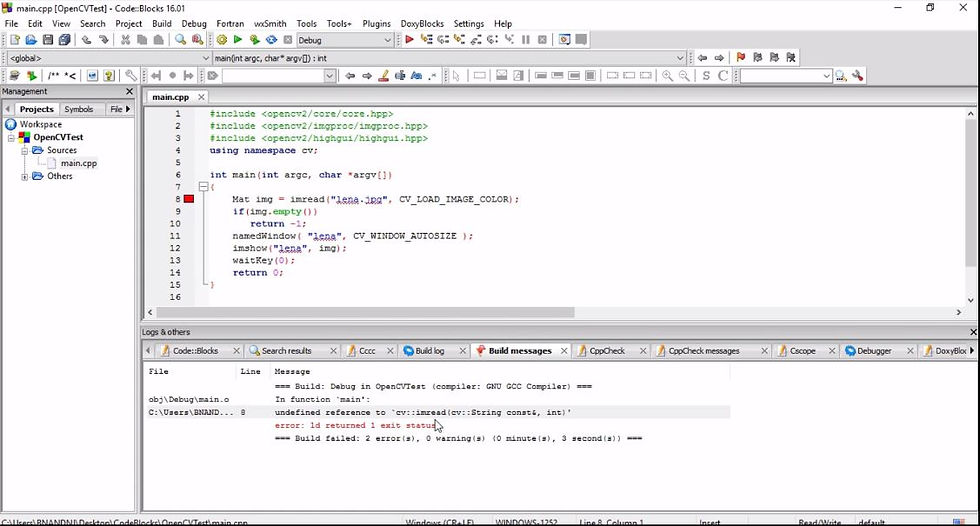Open the File menu
This screenshot has width=980, height=526.
tap(11, 24)
